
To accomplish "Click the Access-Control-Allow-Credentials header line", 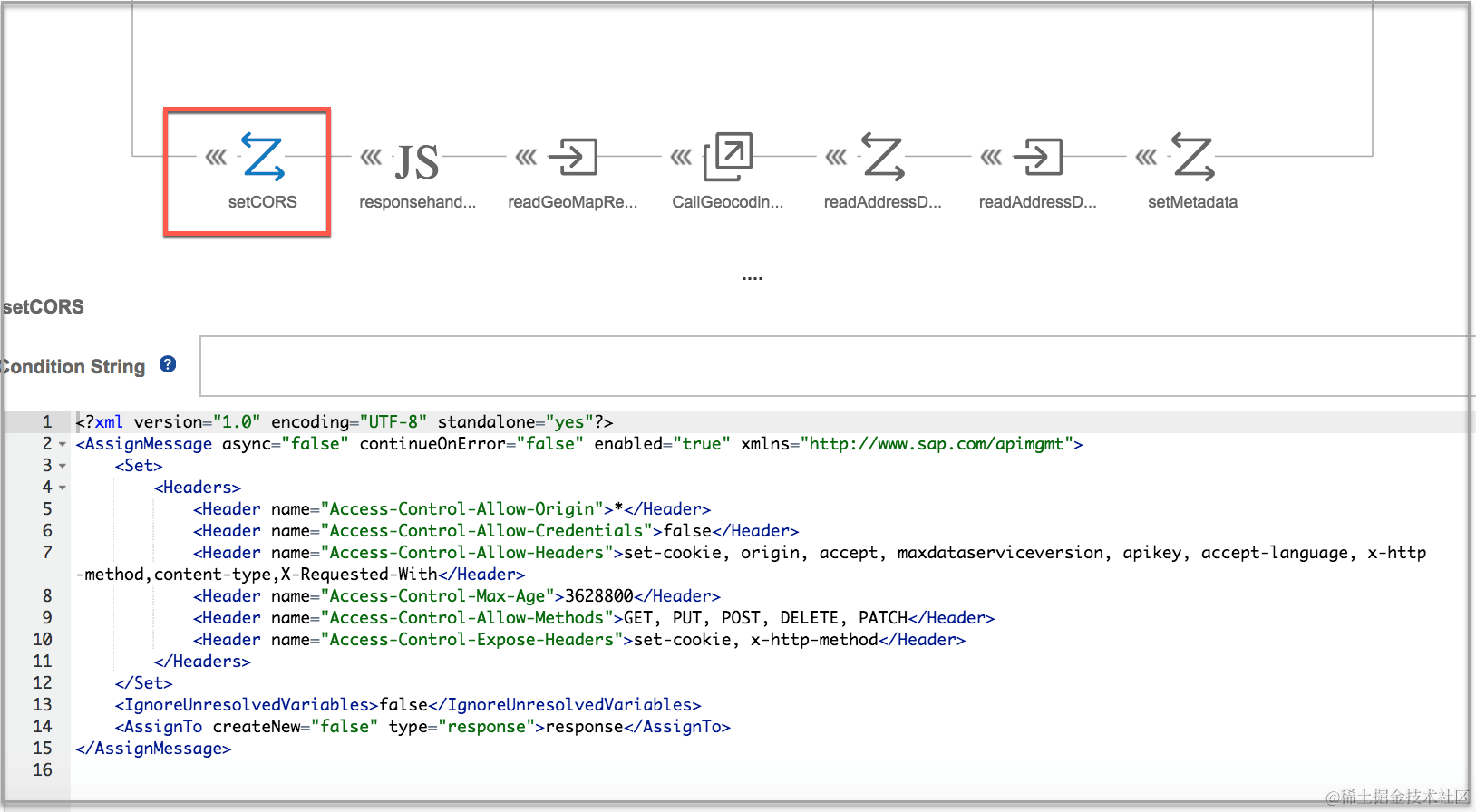I will click(x=496, y=531).
